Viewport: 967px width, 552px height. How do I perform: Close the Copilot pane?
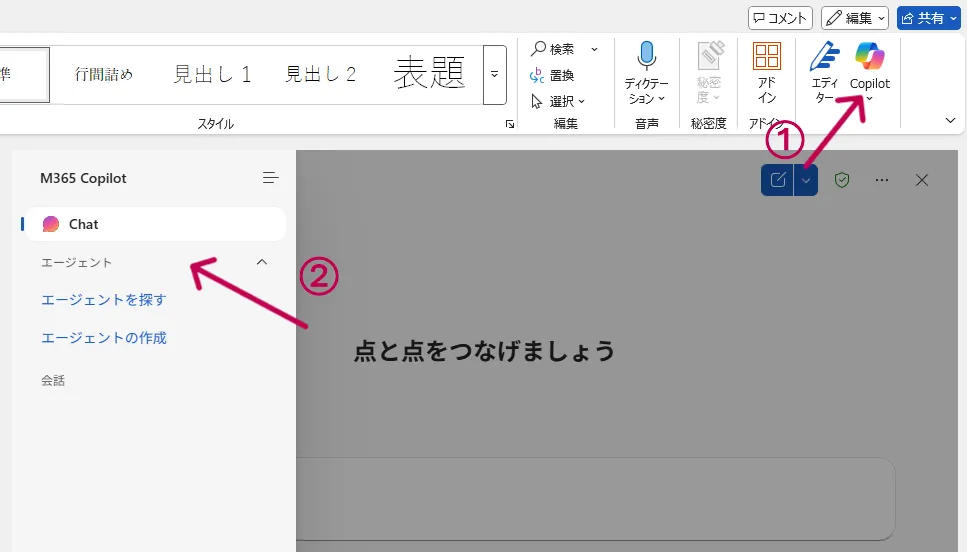coord(922,180)
